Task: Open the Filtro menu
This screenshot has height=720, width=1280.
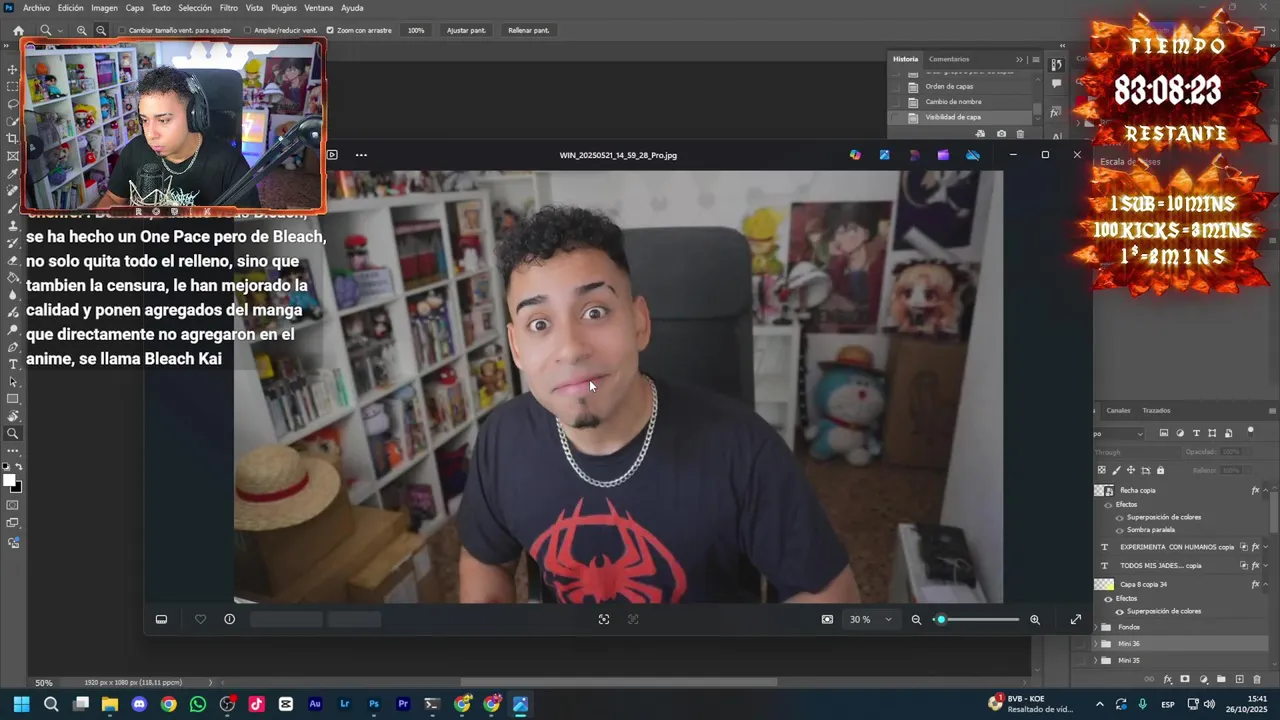Action: 229,8
